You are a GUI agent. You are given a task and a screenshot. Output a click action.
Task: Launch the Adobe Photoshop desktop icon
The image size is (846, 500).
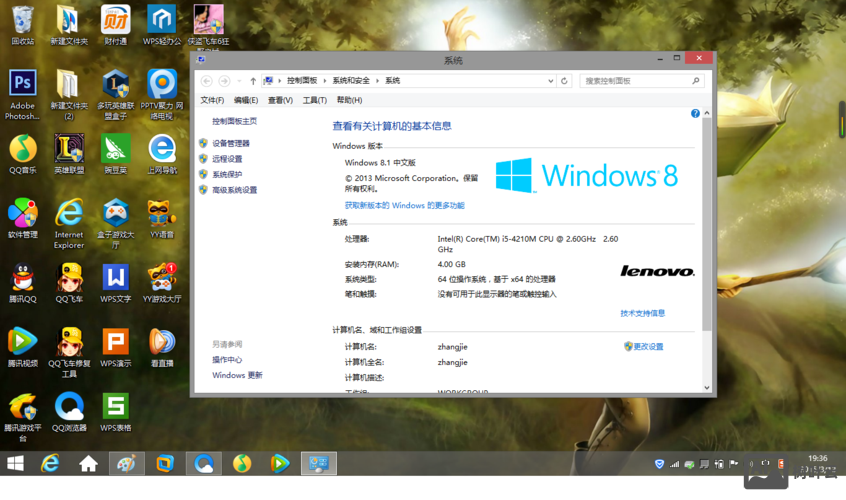pos(23,94)
